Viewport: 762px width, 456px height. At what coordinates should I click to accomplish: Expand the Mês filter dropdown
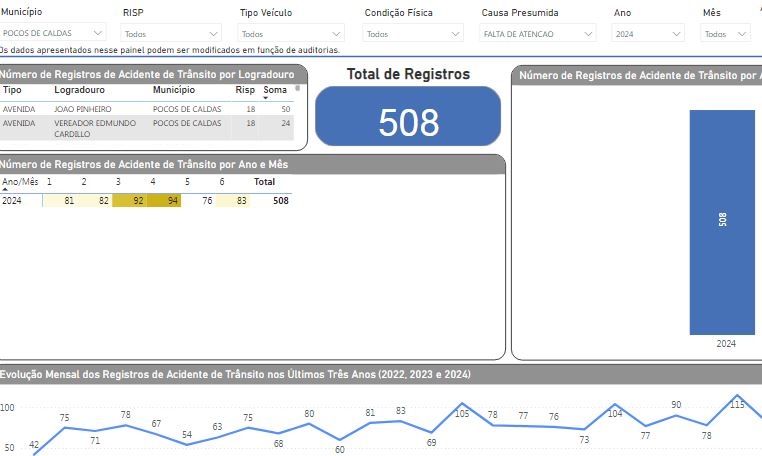[x=726, y=33]
